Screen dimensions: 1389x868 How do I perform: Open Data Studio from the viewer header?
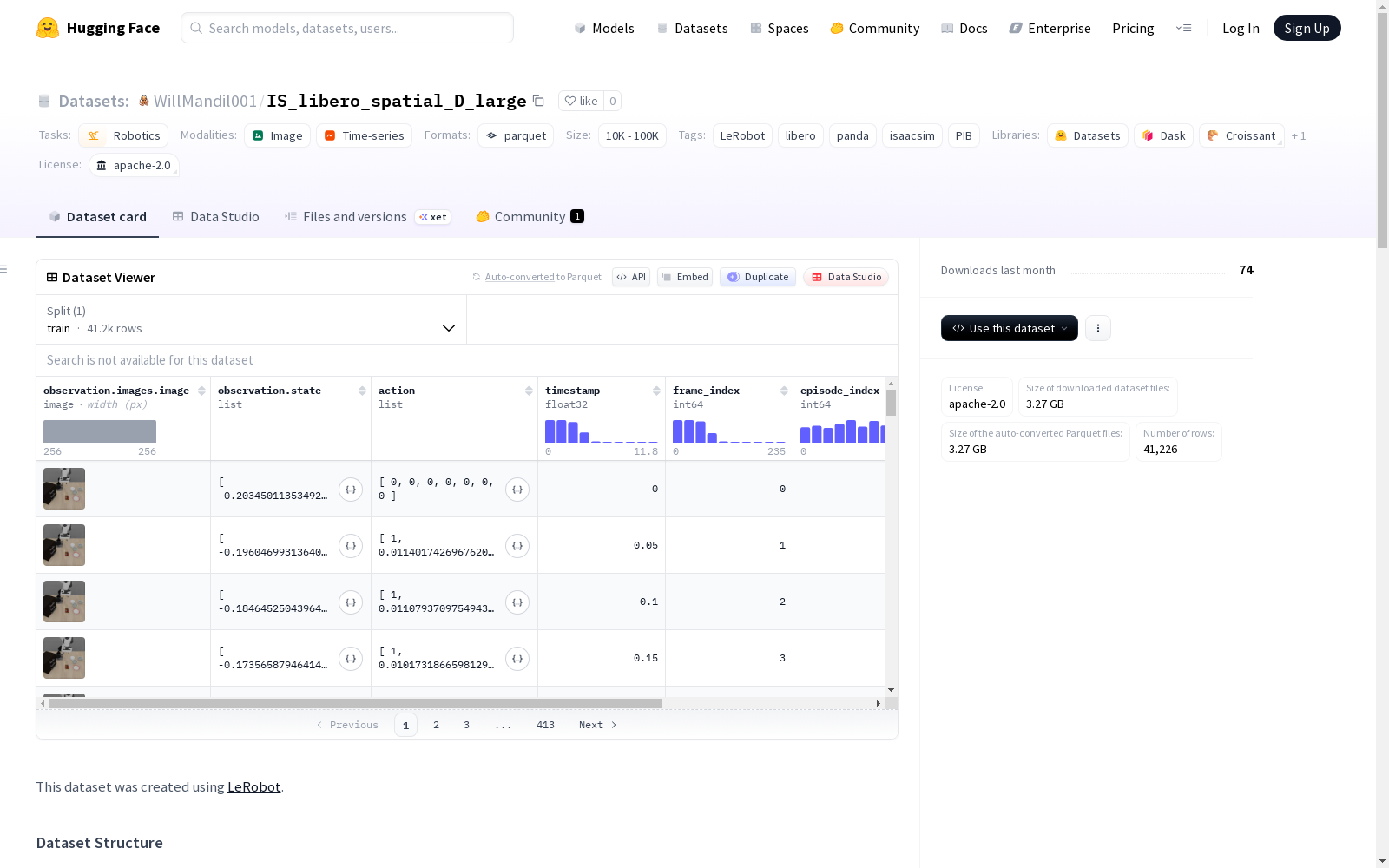(846, 277)
